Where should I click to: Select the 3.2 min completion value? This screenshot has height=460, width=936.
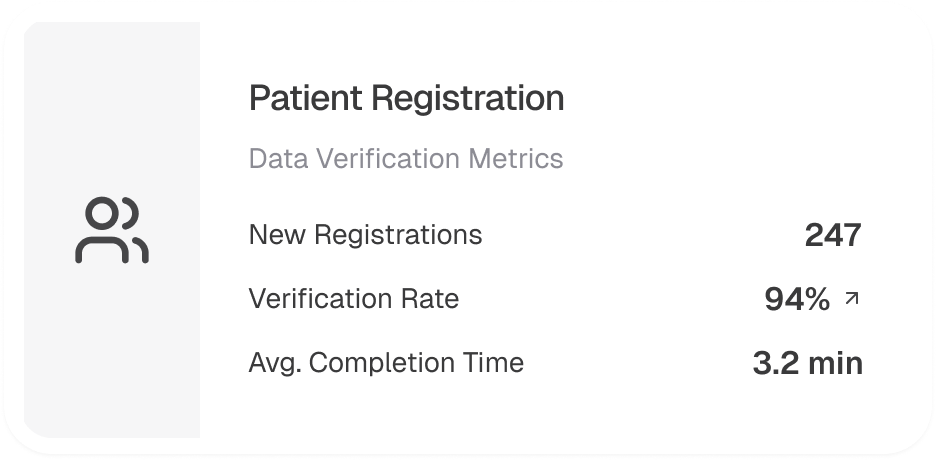click(807, 362)
